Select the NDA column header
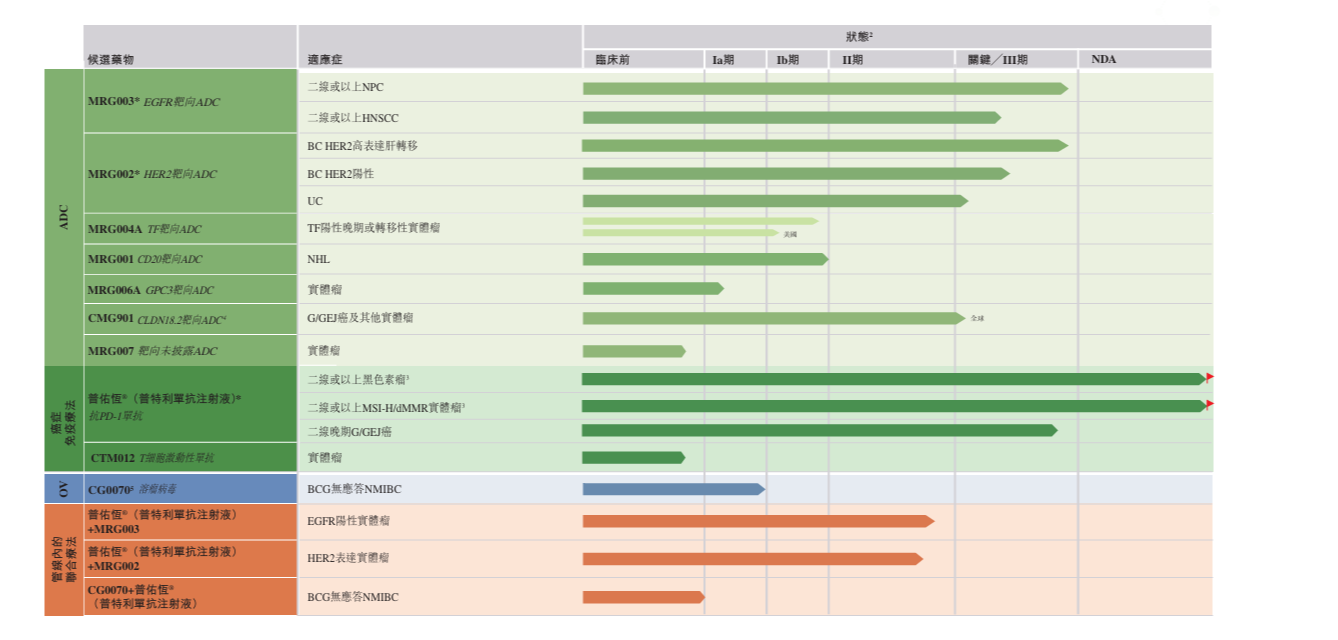Screen dimensions: 1338x640 click(1104, 60)
